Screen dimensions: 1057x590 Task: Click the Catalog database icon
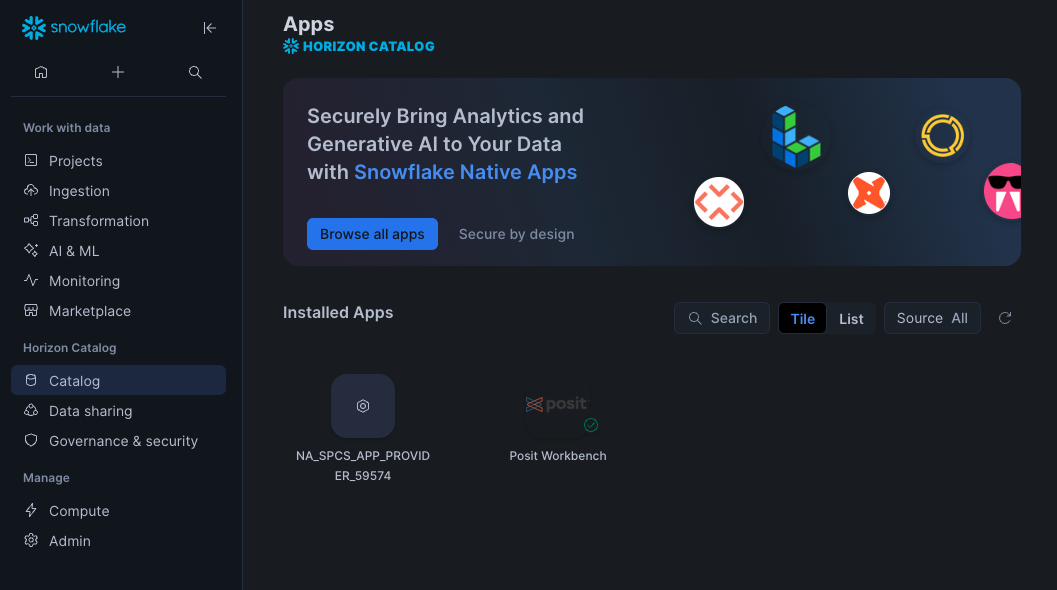31,380
